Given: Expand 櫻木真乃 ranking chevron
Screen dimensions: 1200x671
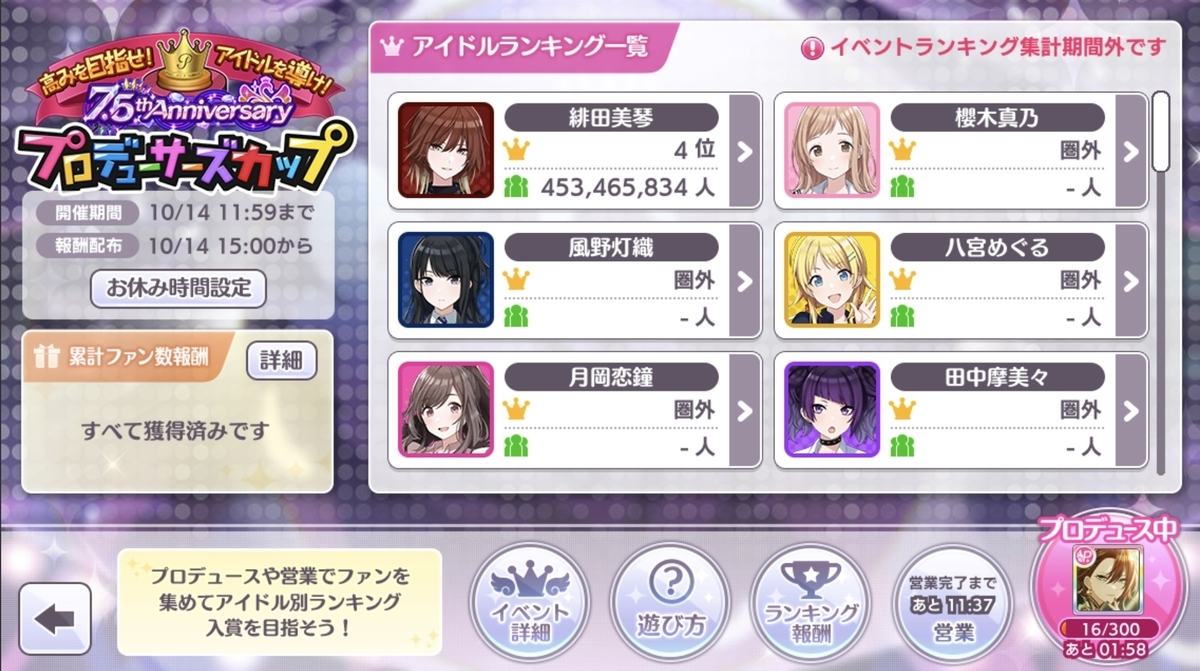Looking at the screenshot, I should click(1130, 151).
